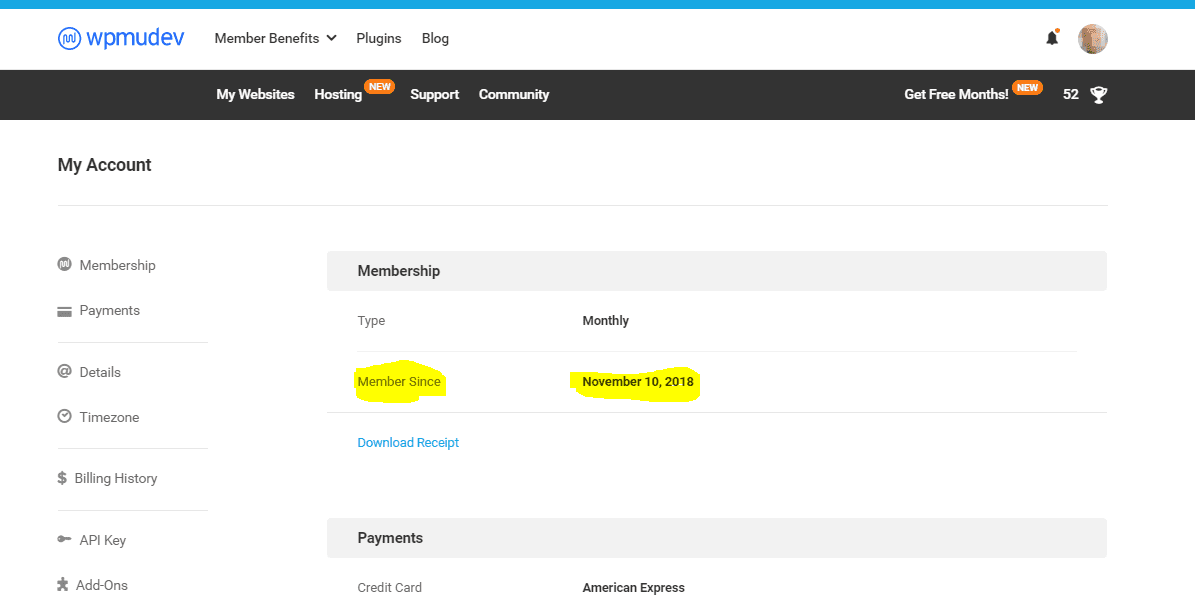
Task: Open the notification bell
Action: pyautogui.click(x=1051, y=37)
